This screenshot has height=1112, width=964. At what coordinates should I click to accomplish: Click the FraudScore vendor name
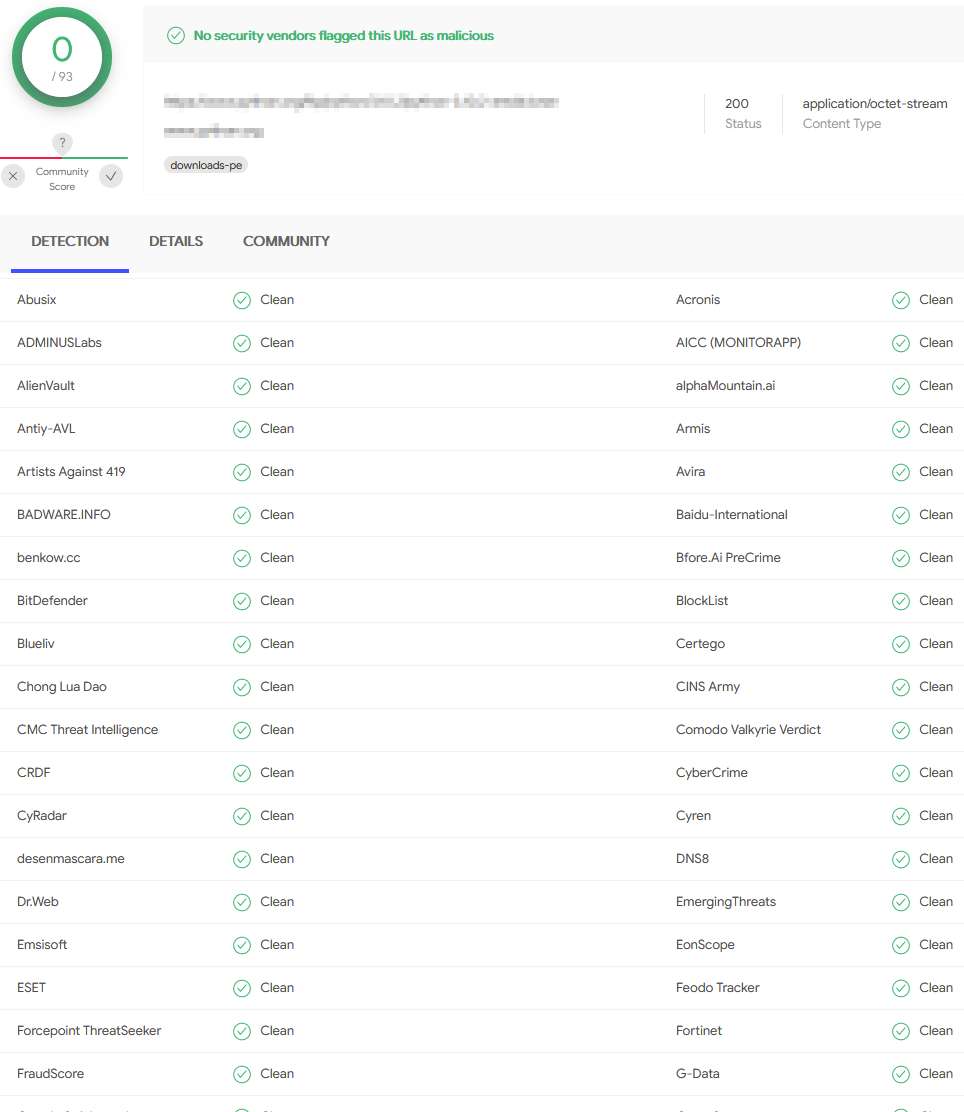[x=50, y=1074]
